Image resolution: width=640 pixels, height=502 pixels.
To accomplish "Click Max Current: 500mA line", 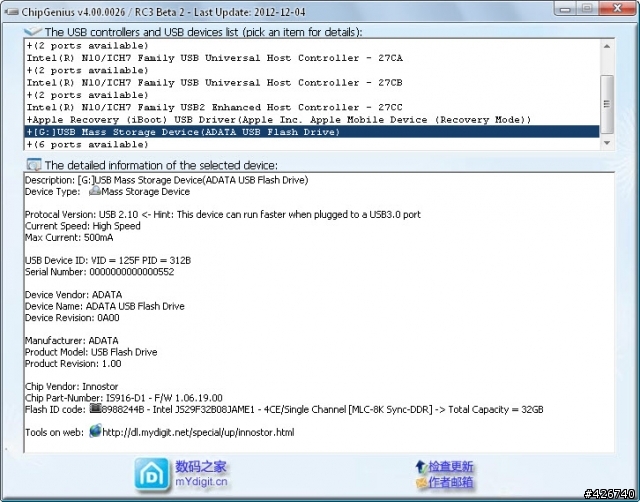I will pos(69,237).
